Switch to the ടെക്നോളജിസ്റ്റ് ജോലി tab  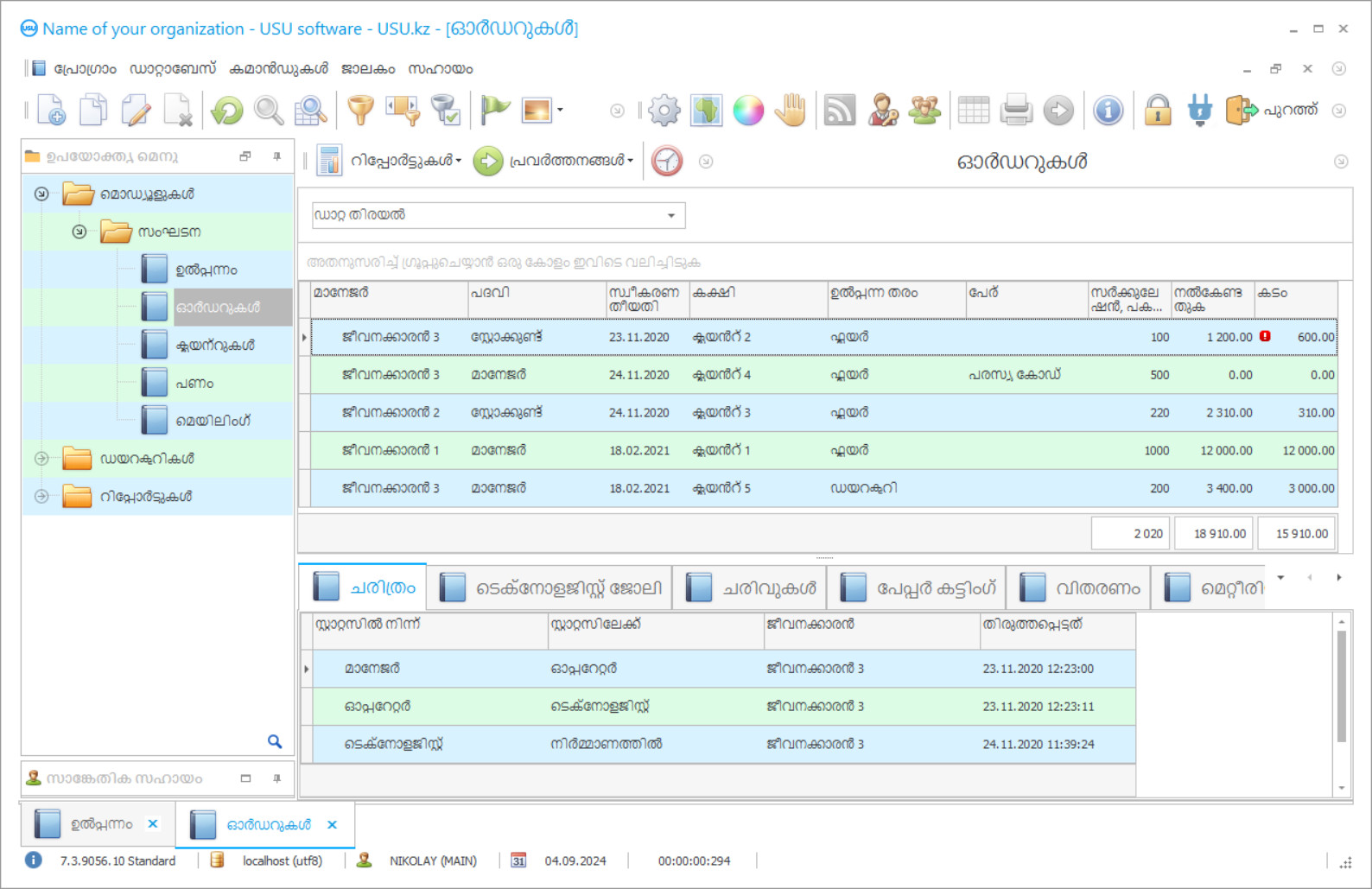tap(549, 587)
